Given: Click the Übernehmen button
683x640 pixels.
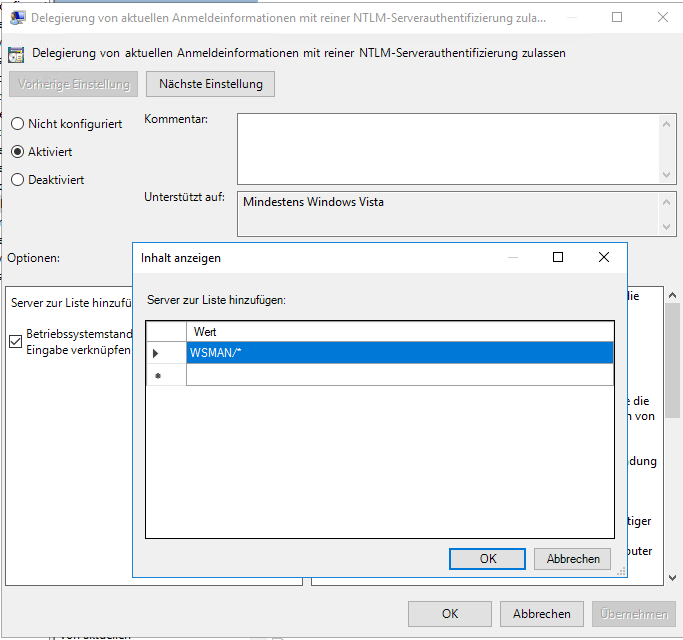Looking at the screenshot, I should (x=634, y=614).
